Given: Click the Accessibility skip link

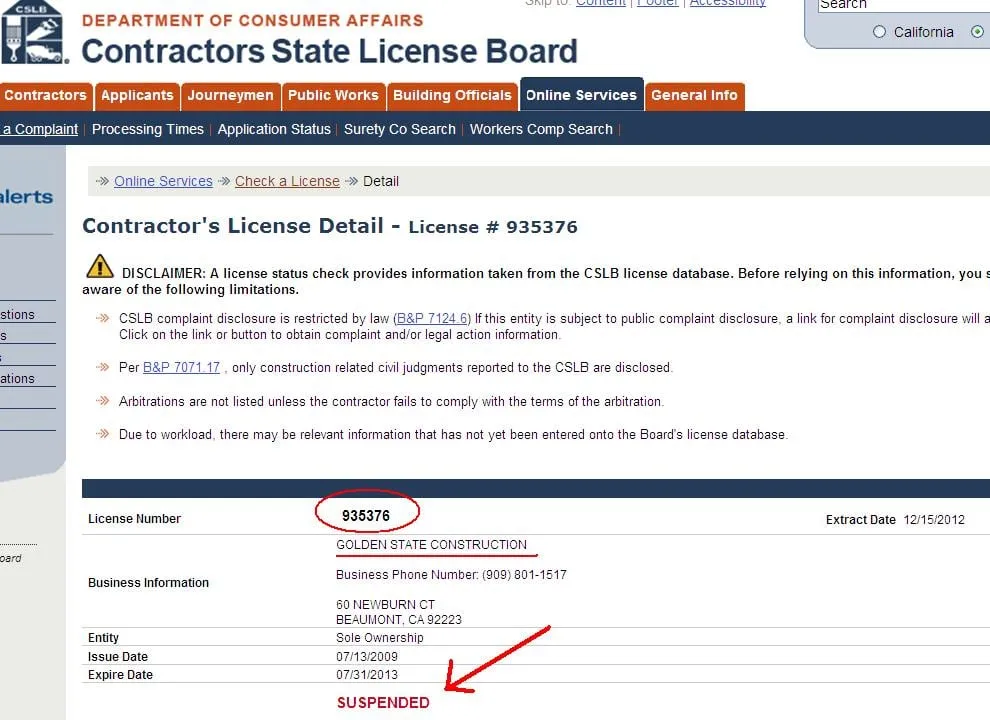Looking at the screenshot, I should [728, 3].
